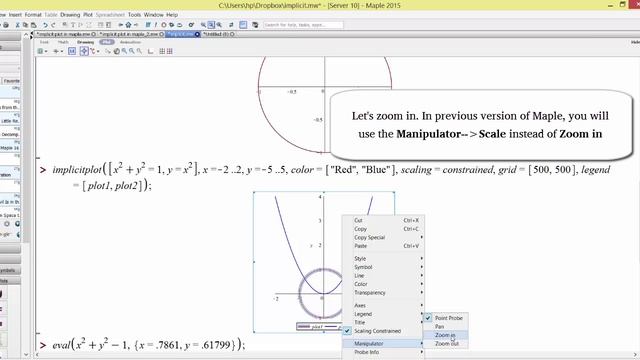
Task: Toggle gridlines with first grid icon
Action: pyautogui.click(x=162, y=51)
